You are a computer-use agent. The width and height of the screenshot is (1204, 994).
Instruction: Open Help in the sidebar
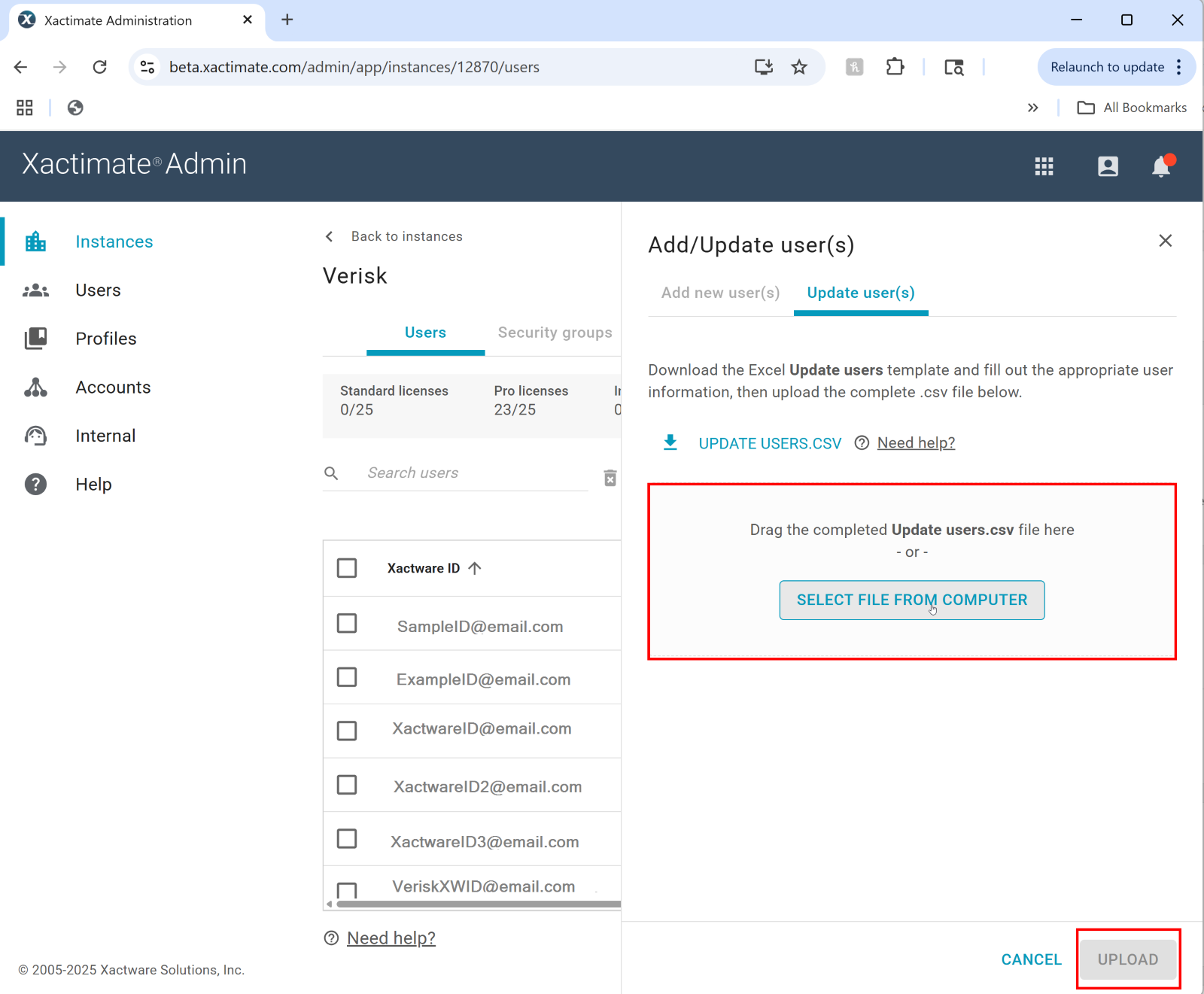[x=93, y=485]
